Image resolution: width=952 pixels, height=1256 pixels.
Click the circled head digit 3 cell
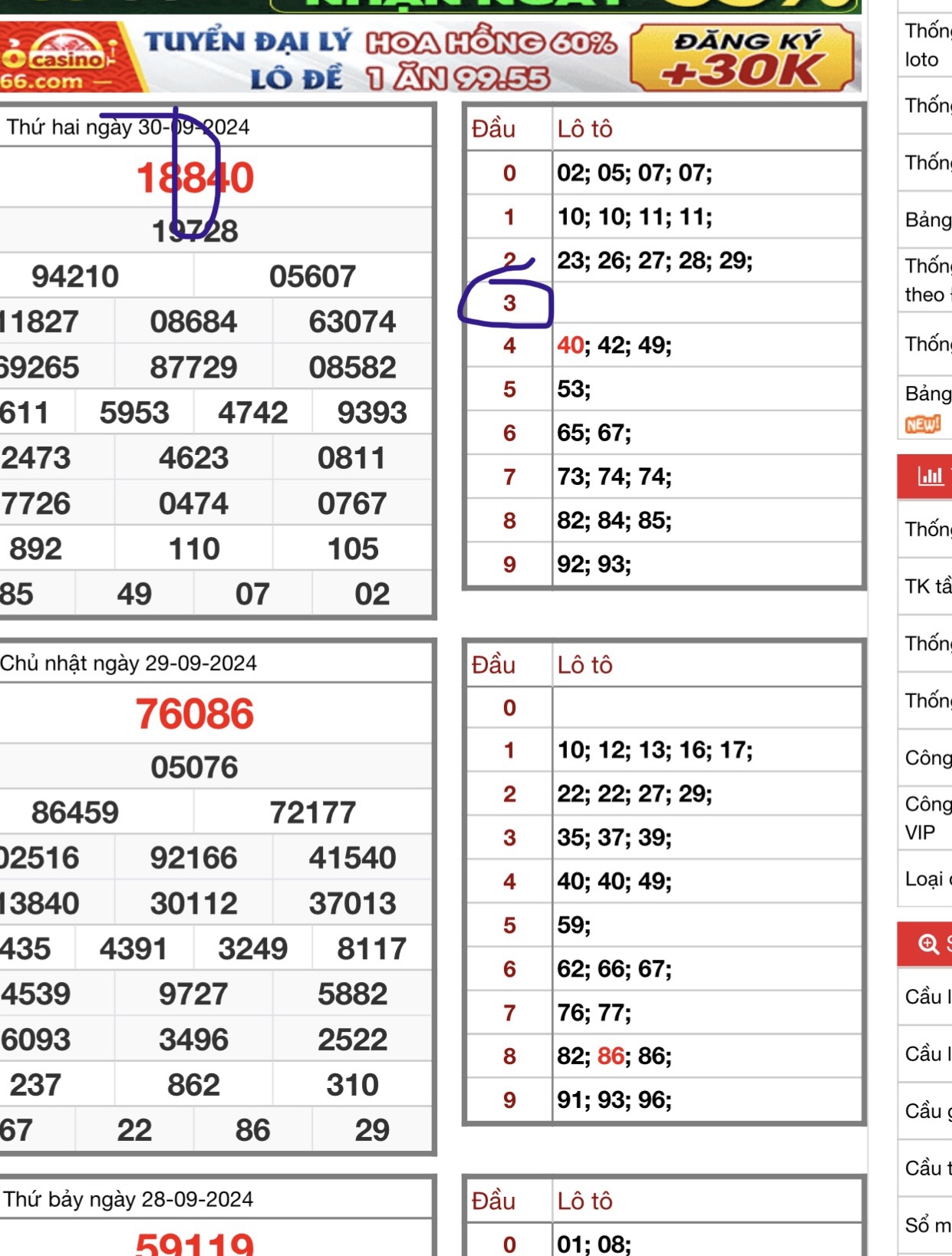click(x=509, y=303)
